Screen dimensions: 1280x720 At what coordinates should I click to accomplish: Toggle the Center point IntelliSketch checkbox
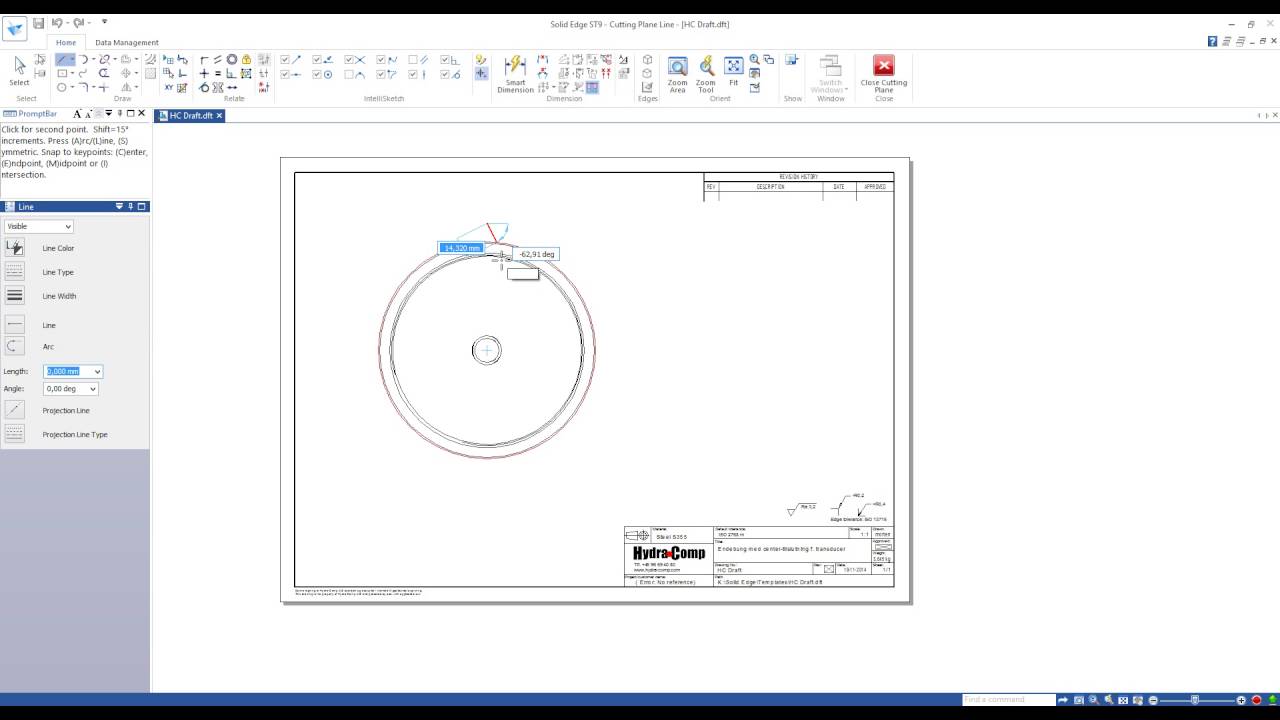[x=317, y=74]
